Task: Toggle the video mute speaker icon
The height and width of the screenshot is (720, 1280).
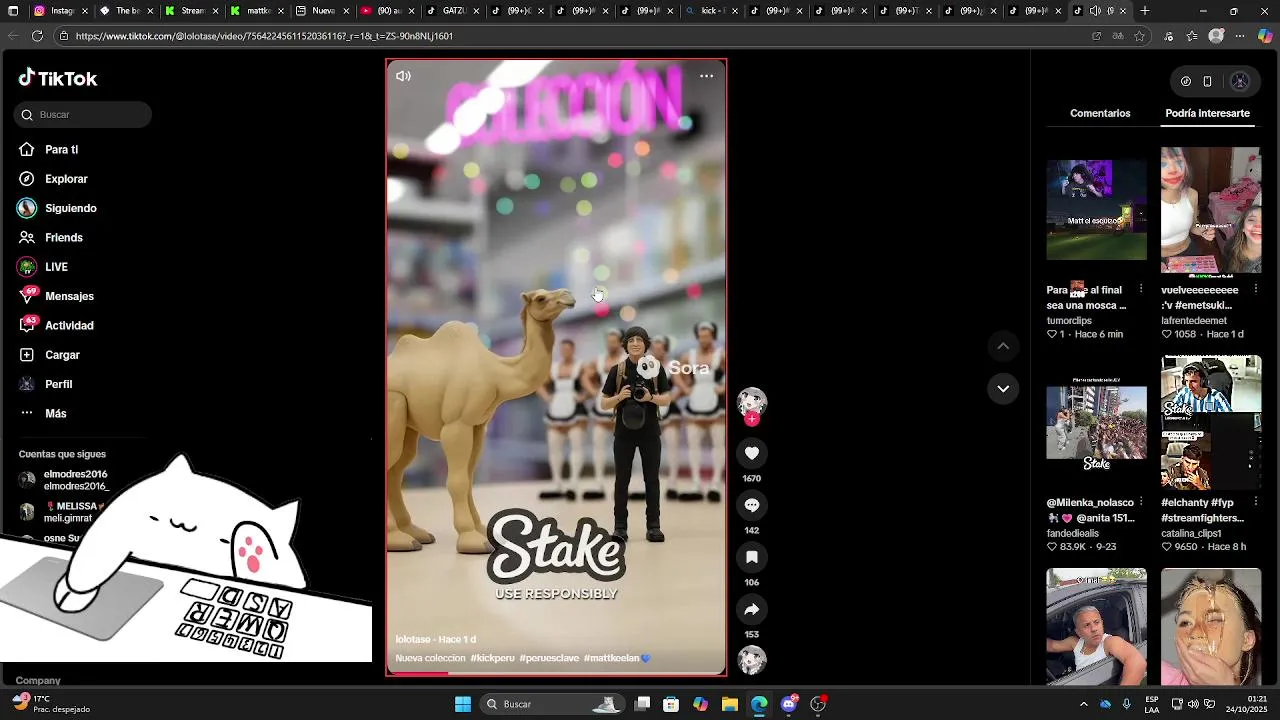Action: [403, 76]
